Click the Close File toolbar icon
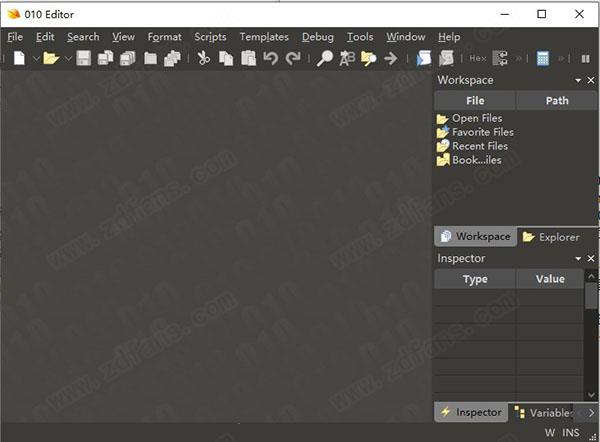The width and height of the screenshot is (600, 442). coord(150,58)
